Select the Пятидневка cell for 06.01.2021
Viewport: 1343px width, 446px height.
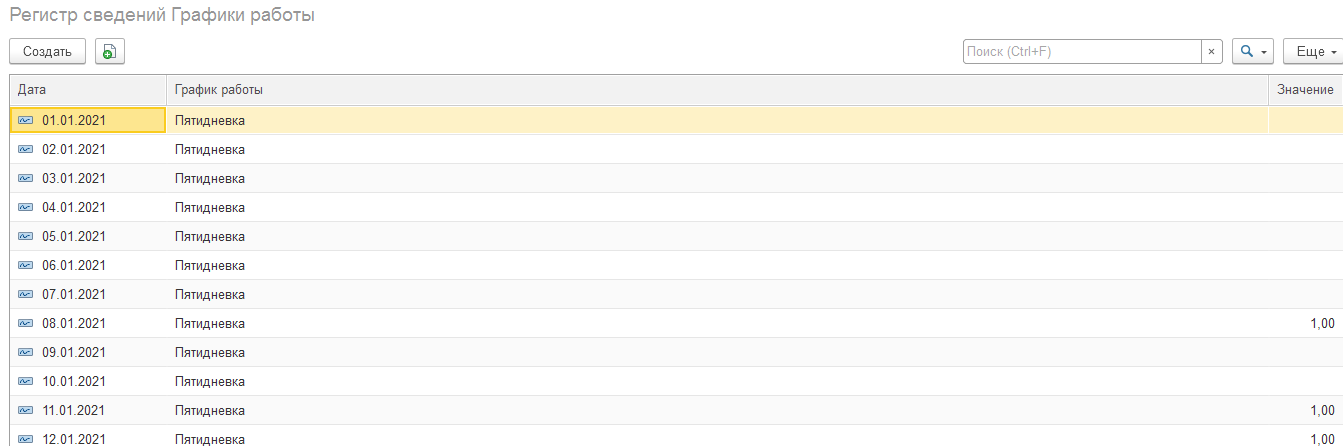click(x=210, y=266)
